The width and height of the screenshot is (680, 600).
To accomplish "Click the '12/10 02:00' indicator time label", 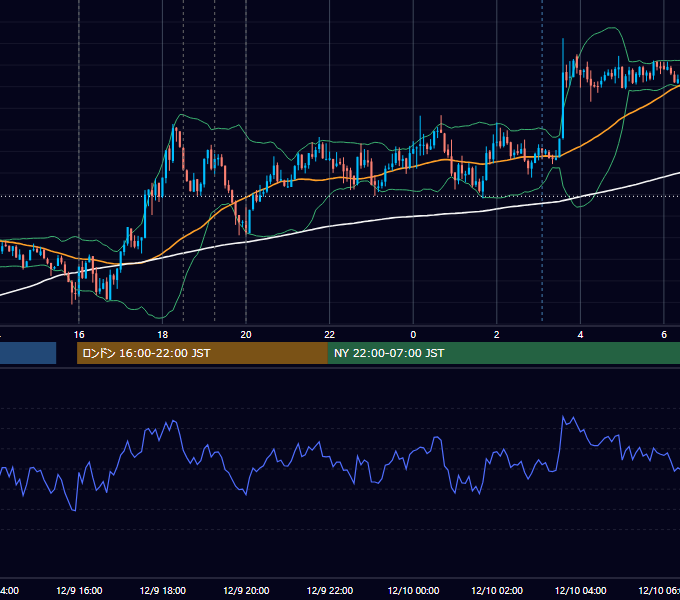I will click(x=497, y=590).
